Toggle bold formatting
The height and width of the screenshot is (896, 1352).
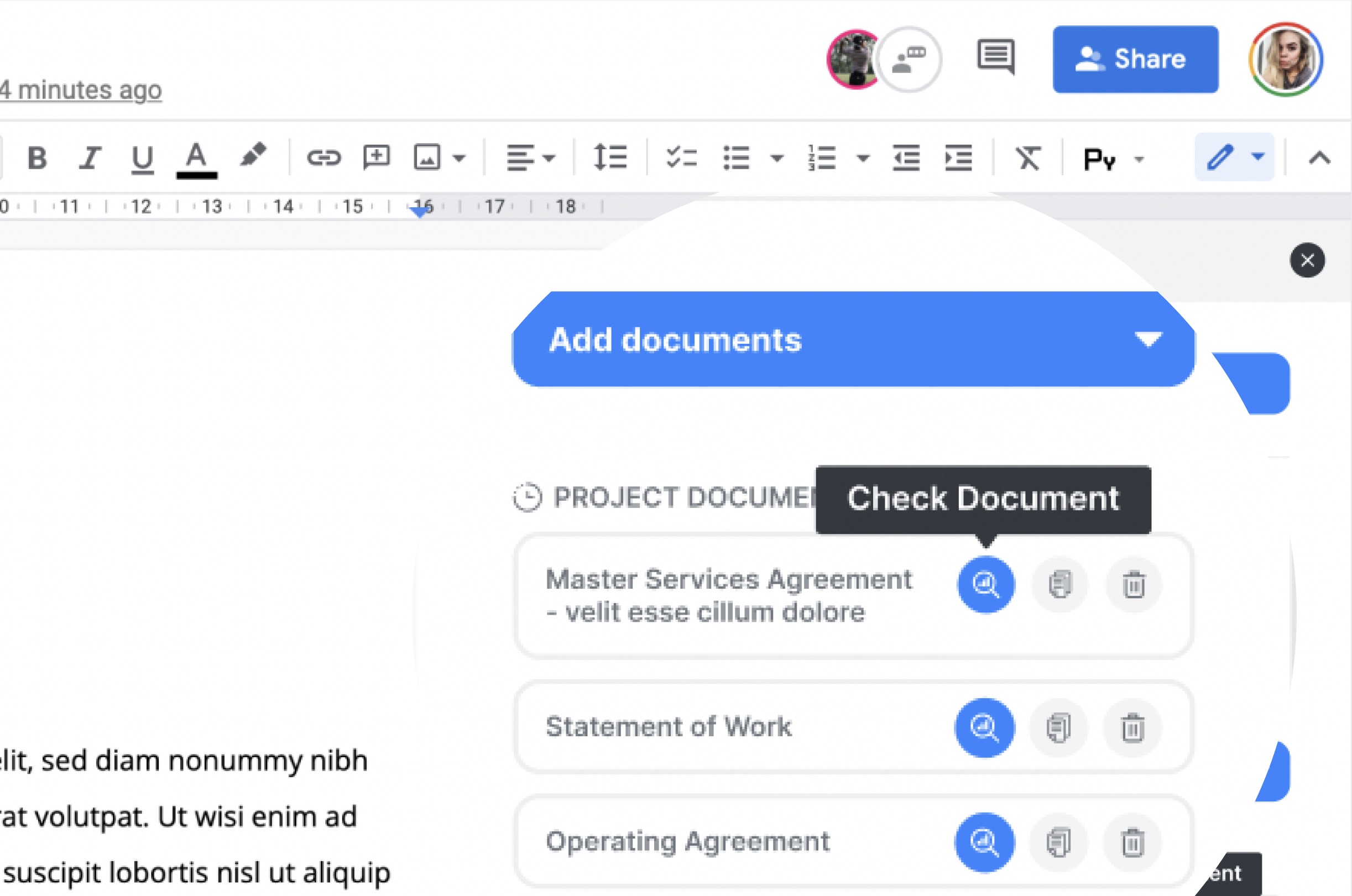[x=37, y=158]
